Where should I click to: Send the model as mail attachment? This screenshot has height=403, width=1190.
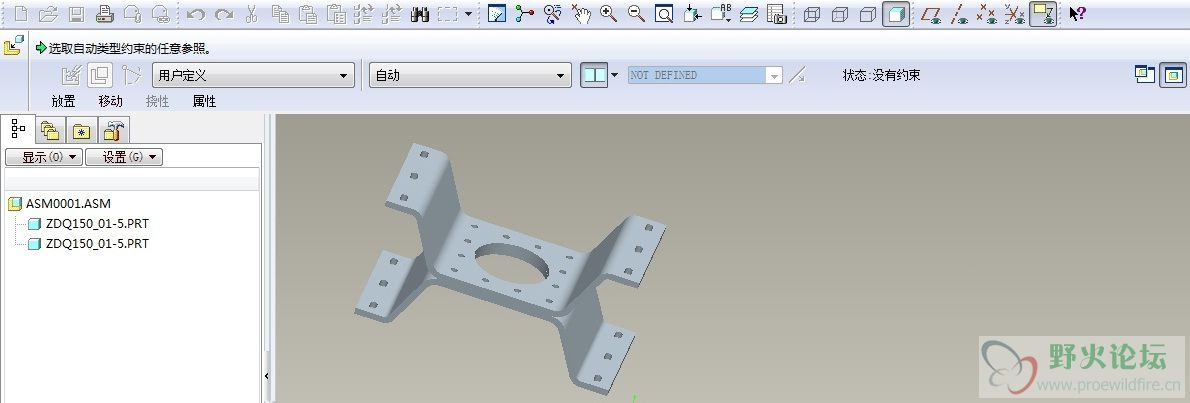tap(133, 14)
